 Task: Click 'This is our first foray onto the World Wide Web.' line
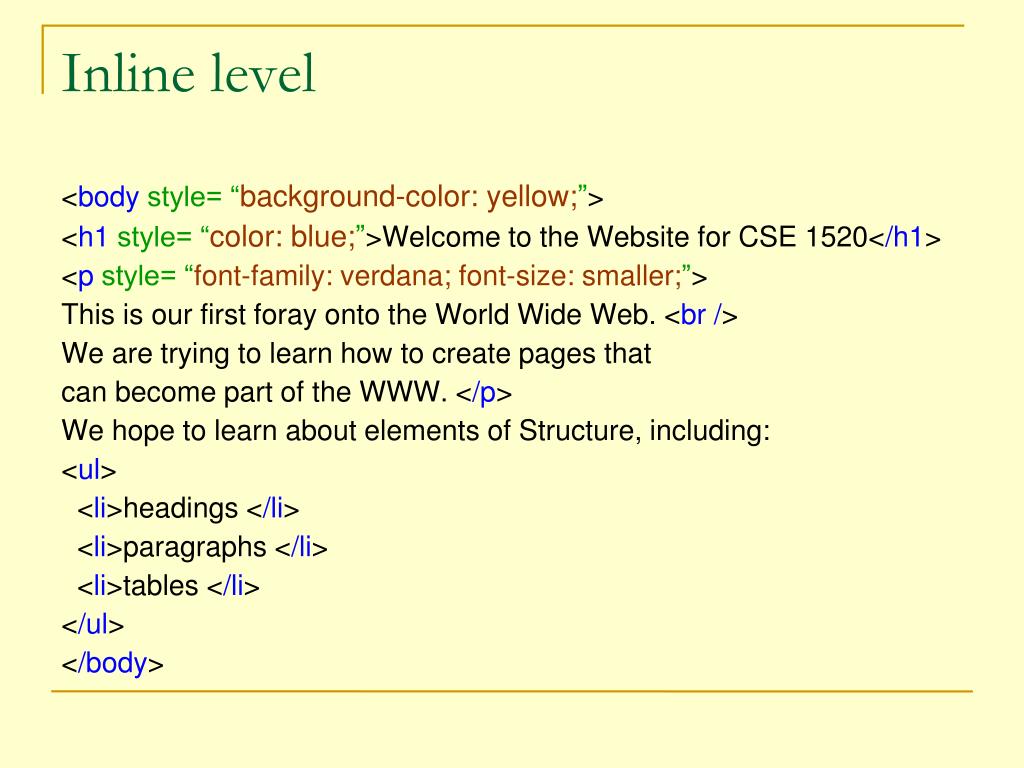(399, 315)
